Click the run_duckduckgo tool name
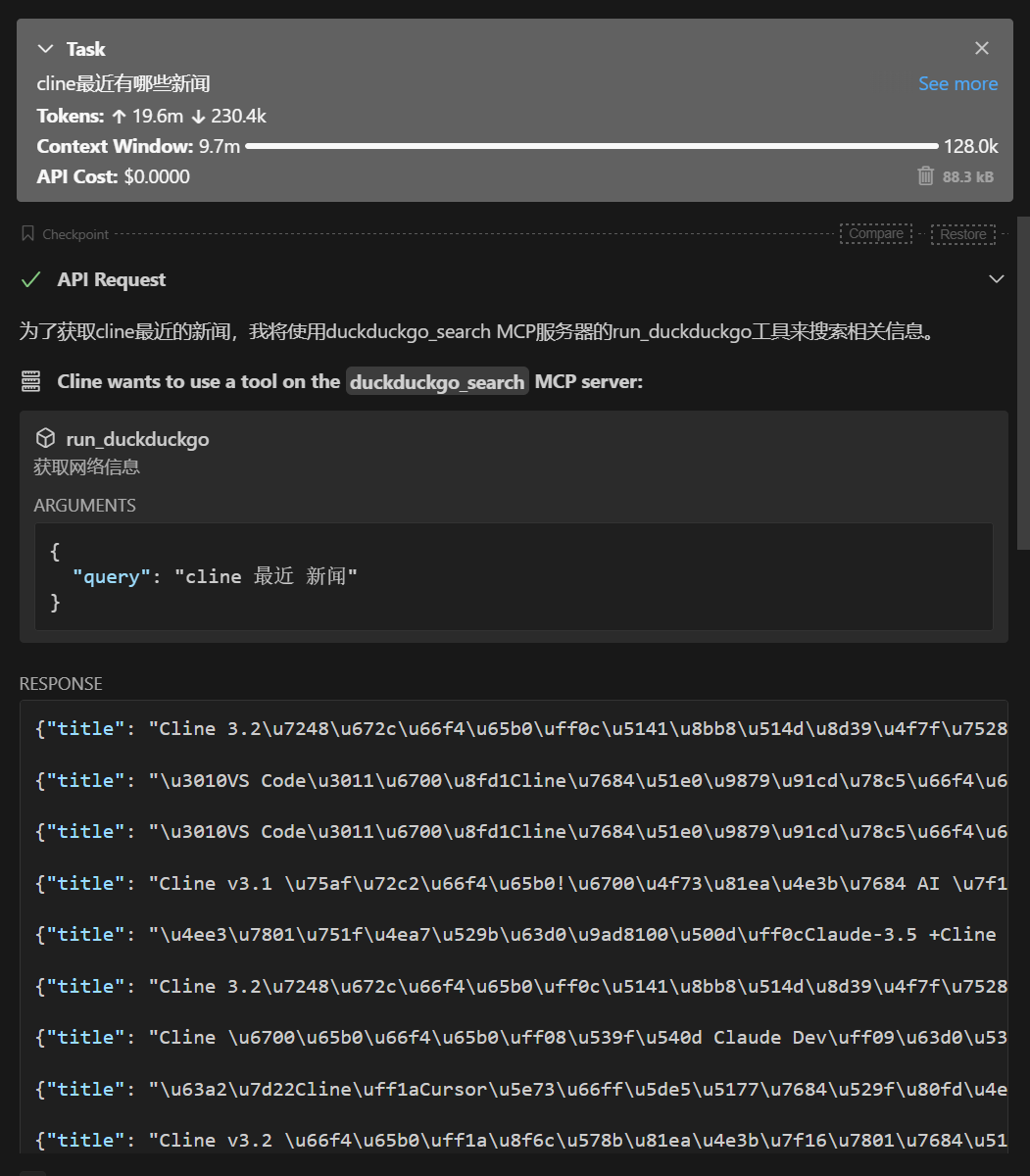This screenshot has width=1030, height=1176. (x=137, y=439)
